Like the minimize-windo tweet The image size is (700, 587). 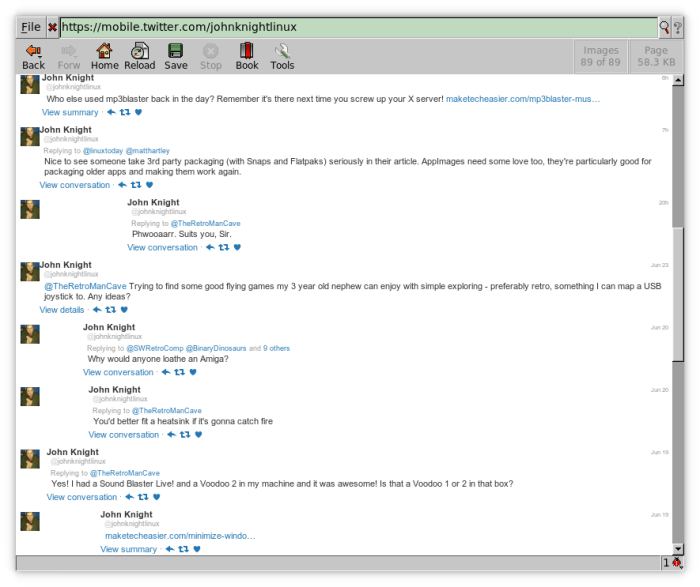click(x=197, y=550)
